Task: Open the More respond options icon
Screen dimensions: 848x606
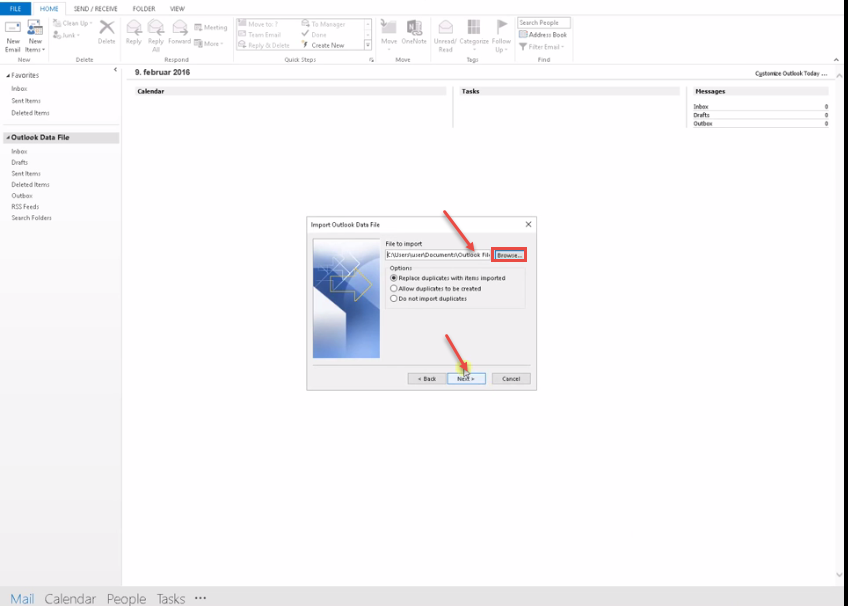Action: click(x=198, y=44)
